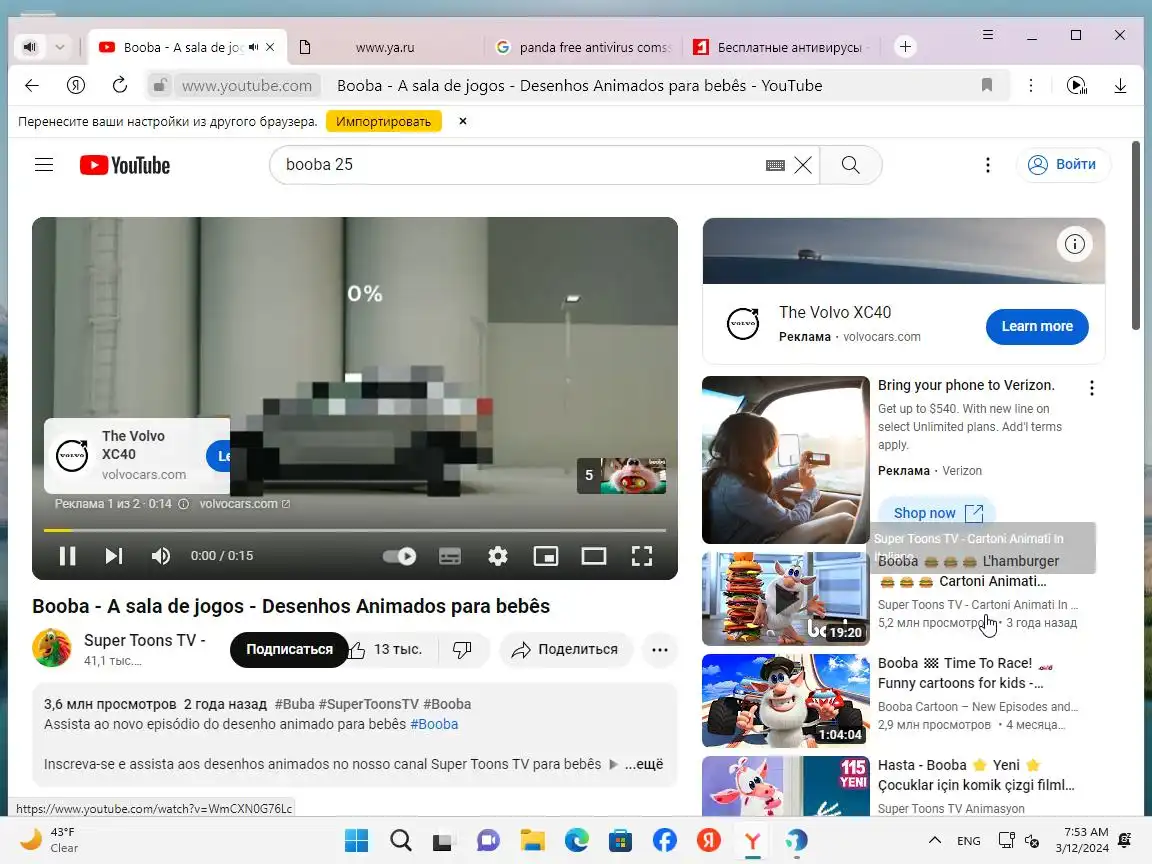Image resolution: width=1152 pixels, height=864 pixels.
Task: Go back with browser back arrow
Action: tap(32, 85)
